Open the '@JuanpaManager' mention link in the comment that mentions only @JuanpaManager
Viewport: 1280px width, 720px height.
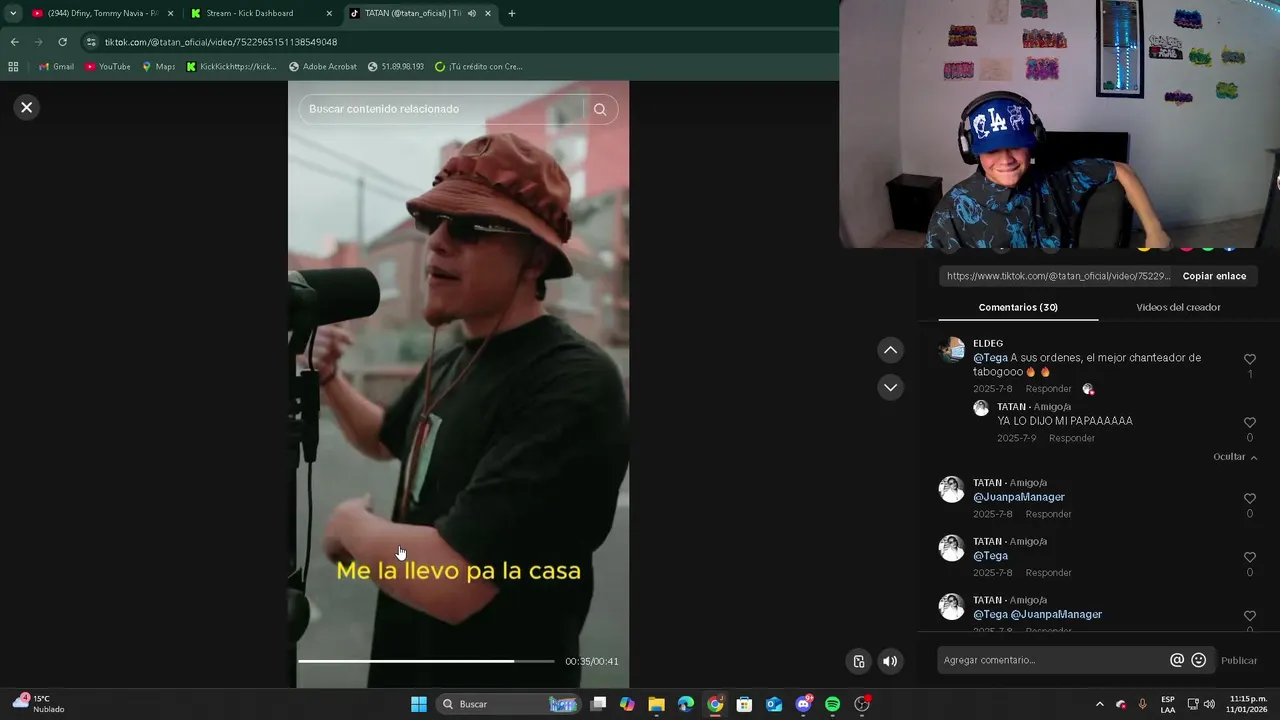(1019, 497)
